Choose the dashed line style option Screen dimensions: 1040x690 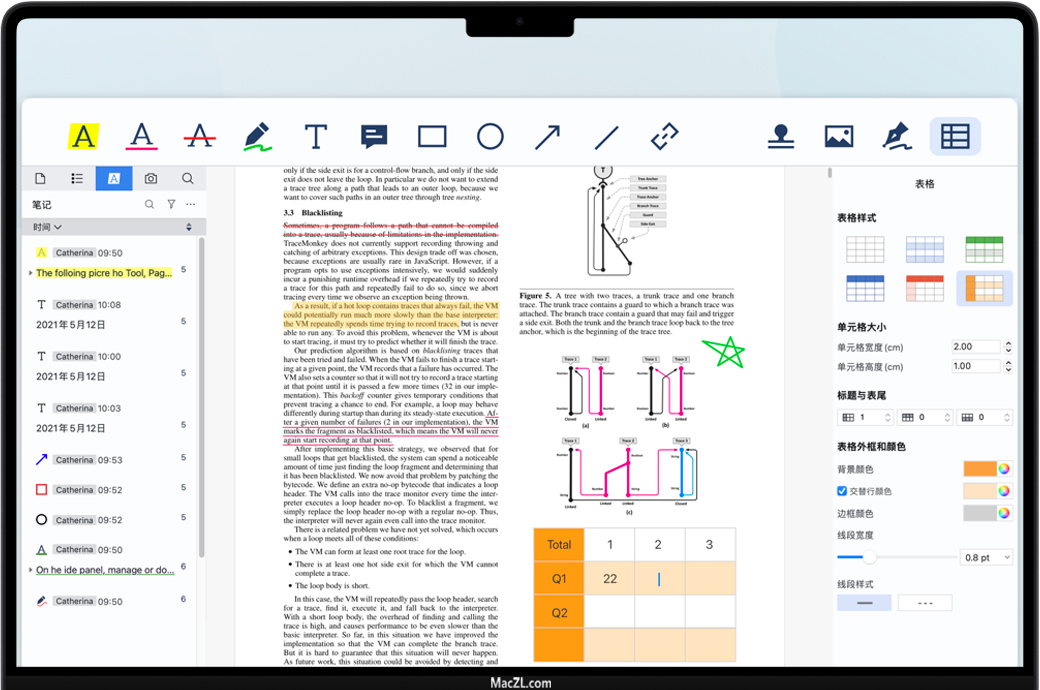924,603
